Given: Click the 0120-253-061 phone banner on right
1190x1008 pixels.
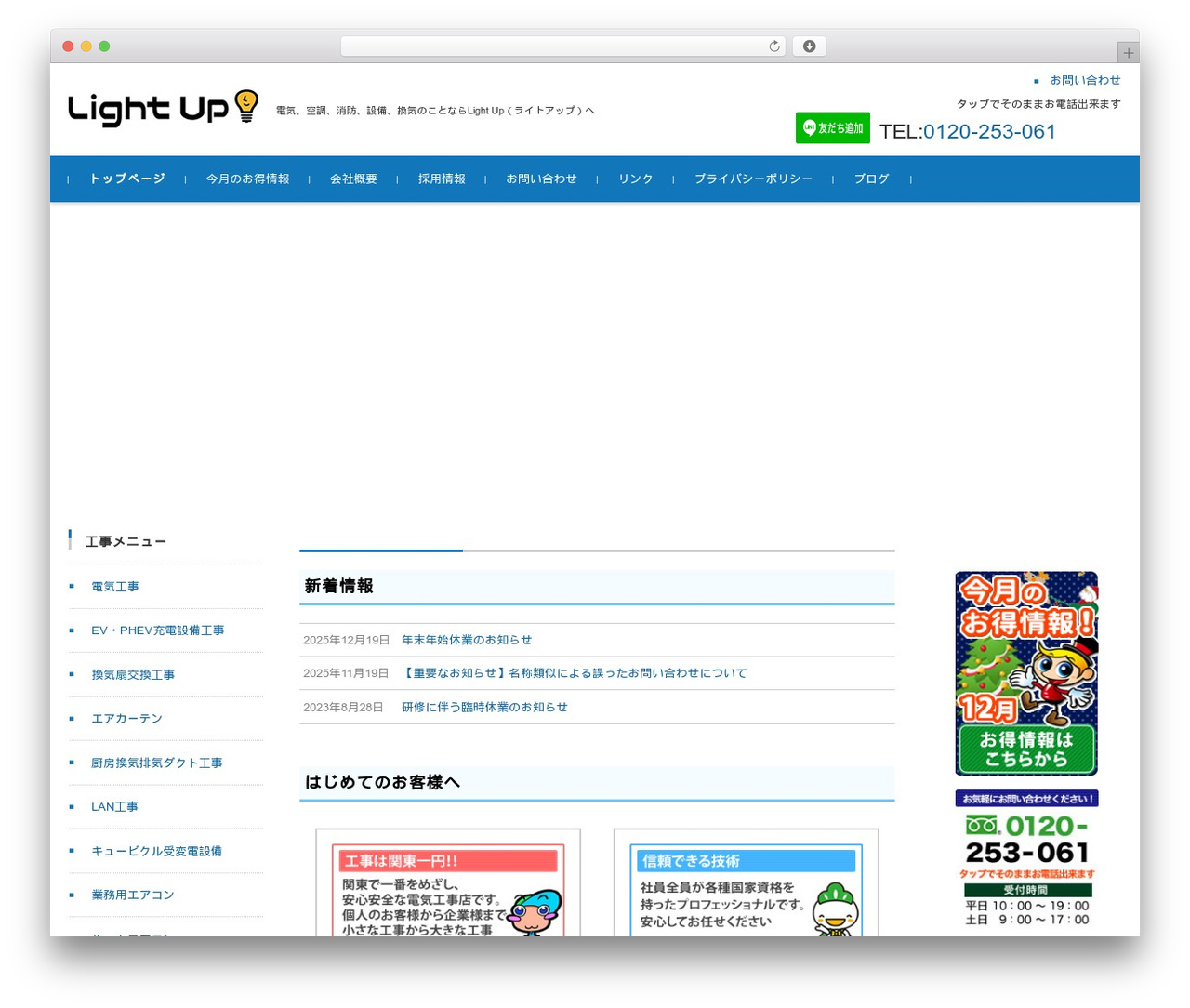Looking at the screenshot, I should (x=1026, y=858).
